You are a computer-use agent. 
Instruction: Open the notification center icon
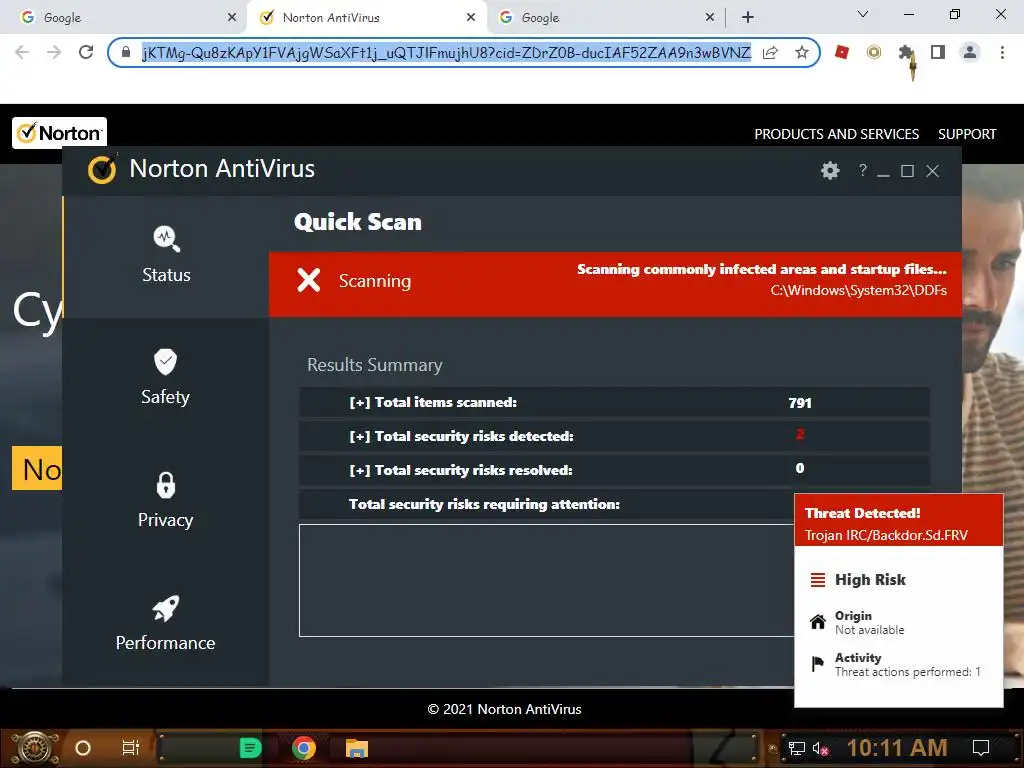(x=981, y=748)
